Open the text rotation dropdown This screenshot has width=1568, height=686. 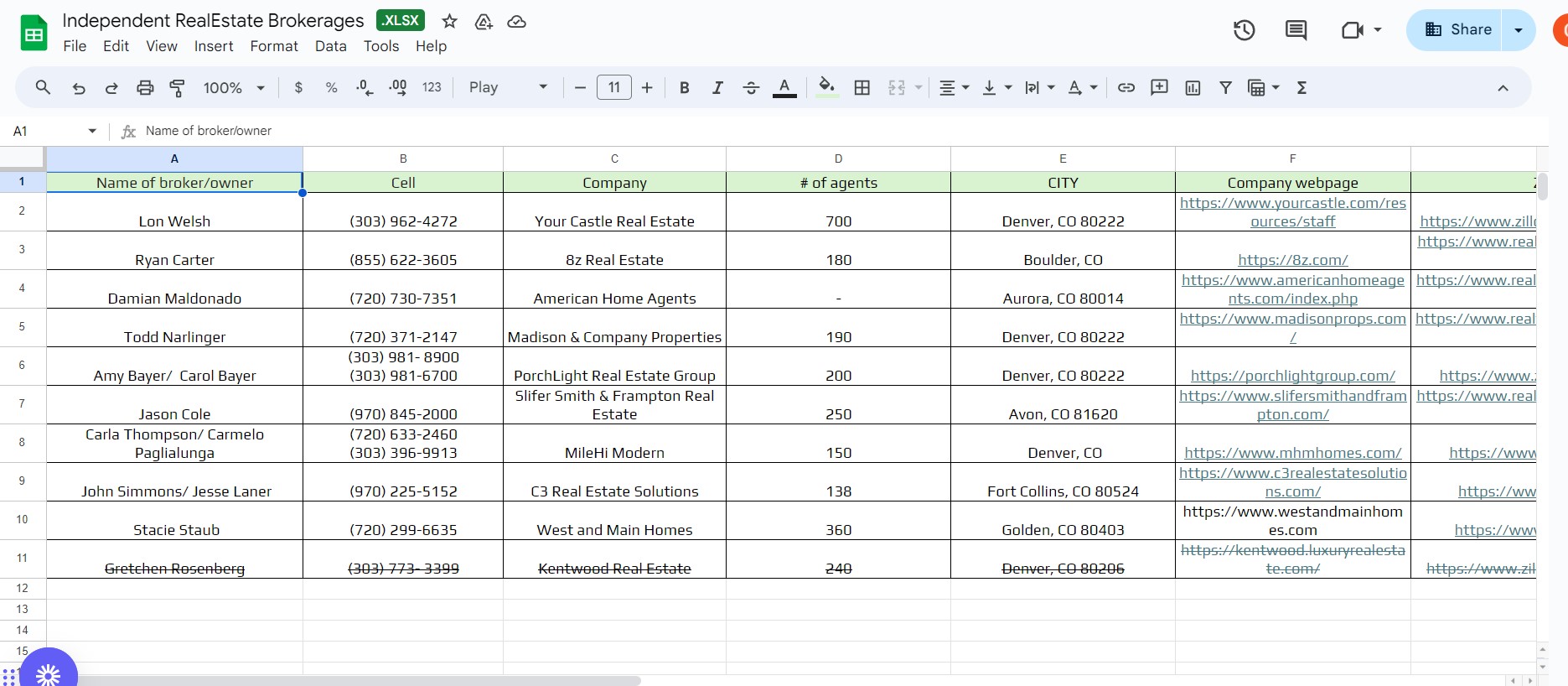click(x=1082, y=87)
